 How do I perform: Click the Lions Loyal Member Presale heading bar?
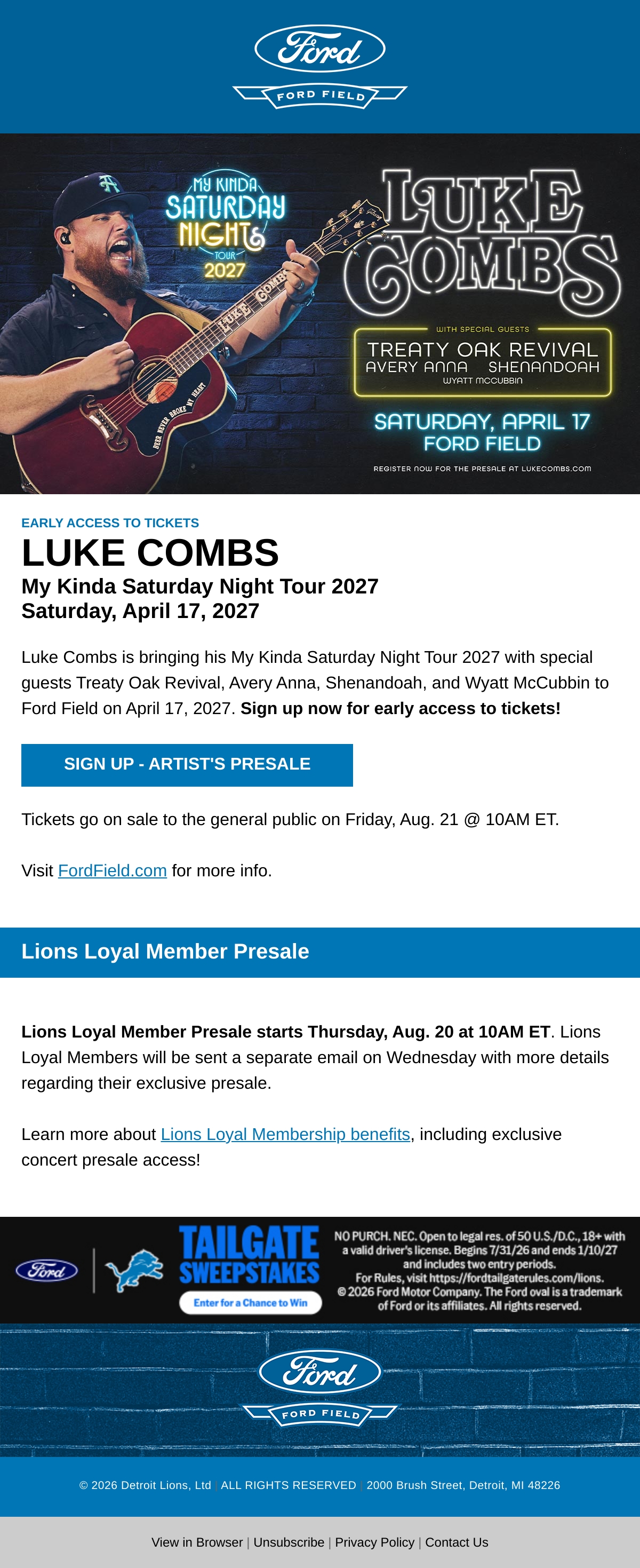(320, 952)
